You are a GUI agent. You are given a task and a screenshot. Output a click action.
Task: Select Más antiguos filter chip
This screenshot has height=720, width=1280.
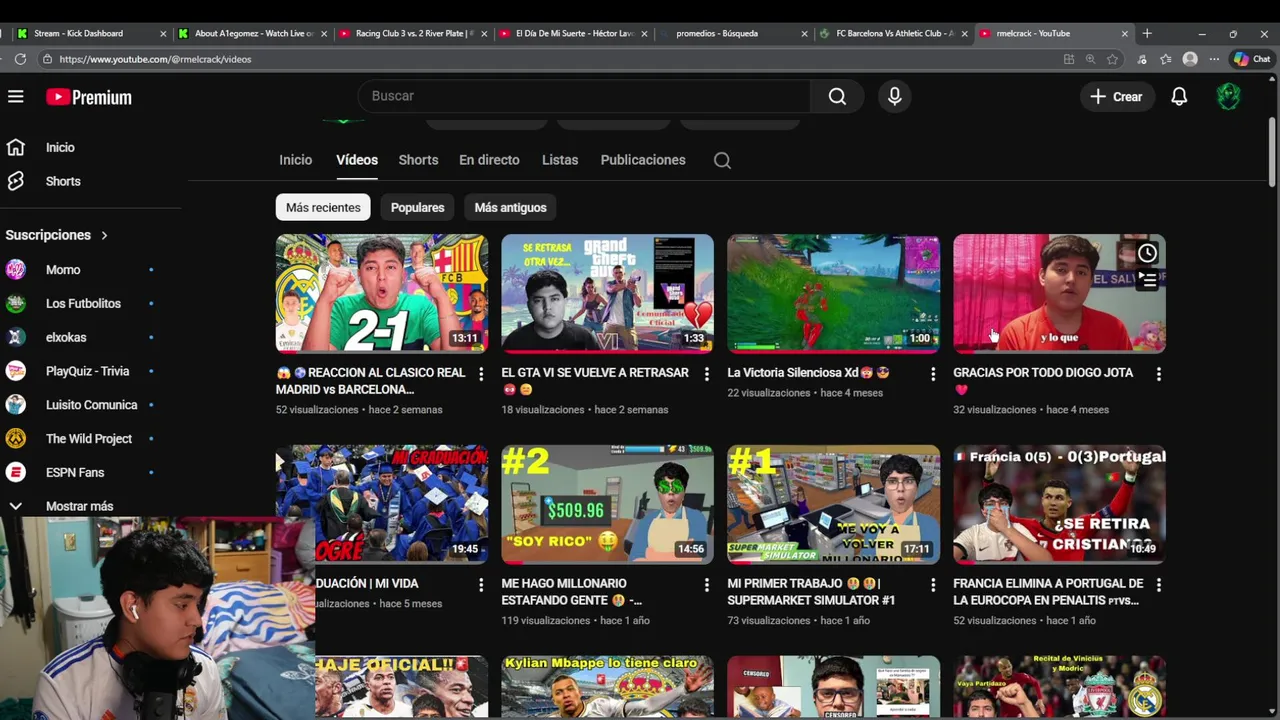click(x=510, y=207)
